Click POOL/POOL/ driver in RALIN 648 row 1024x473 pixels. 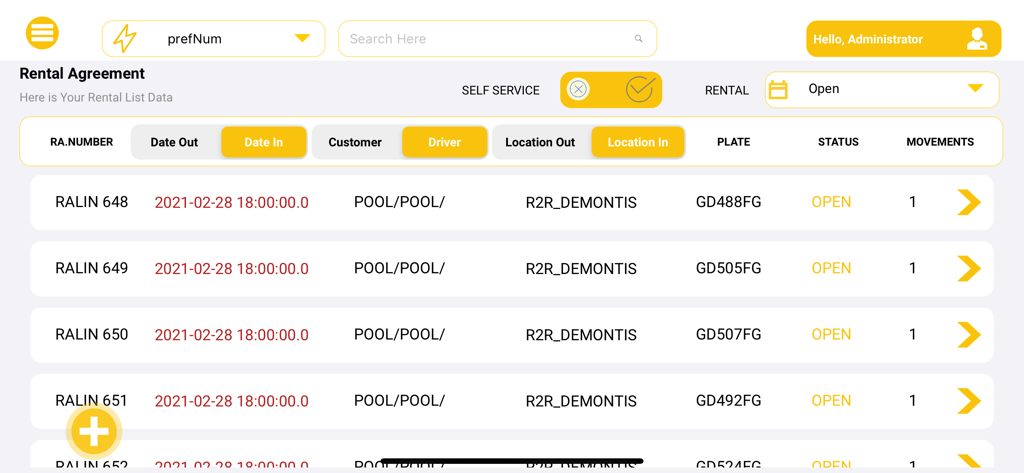tap(399, 202)
